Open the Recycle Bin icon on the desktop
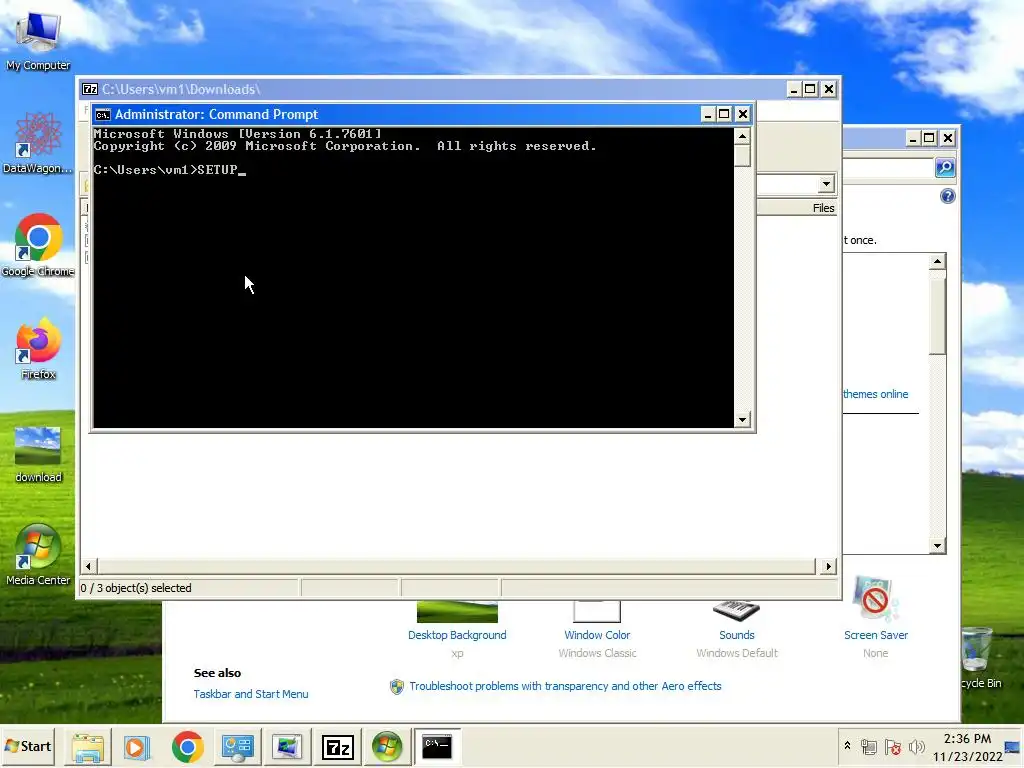 (980, 657)
